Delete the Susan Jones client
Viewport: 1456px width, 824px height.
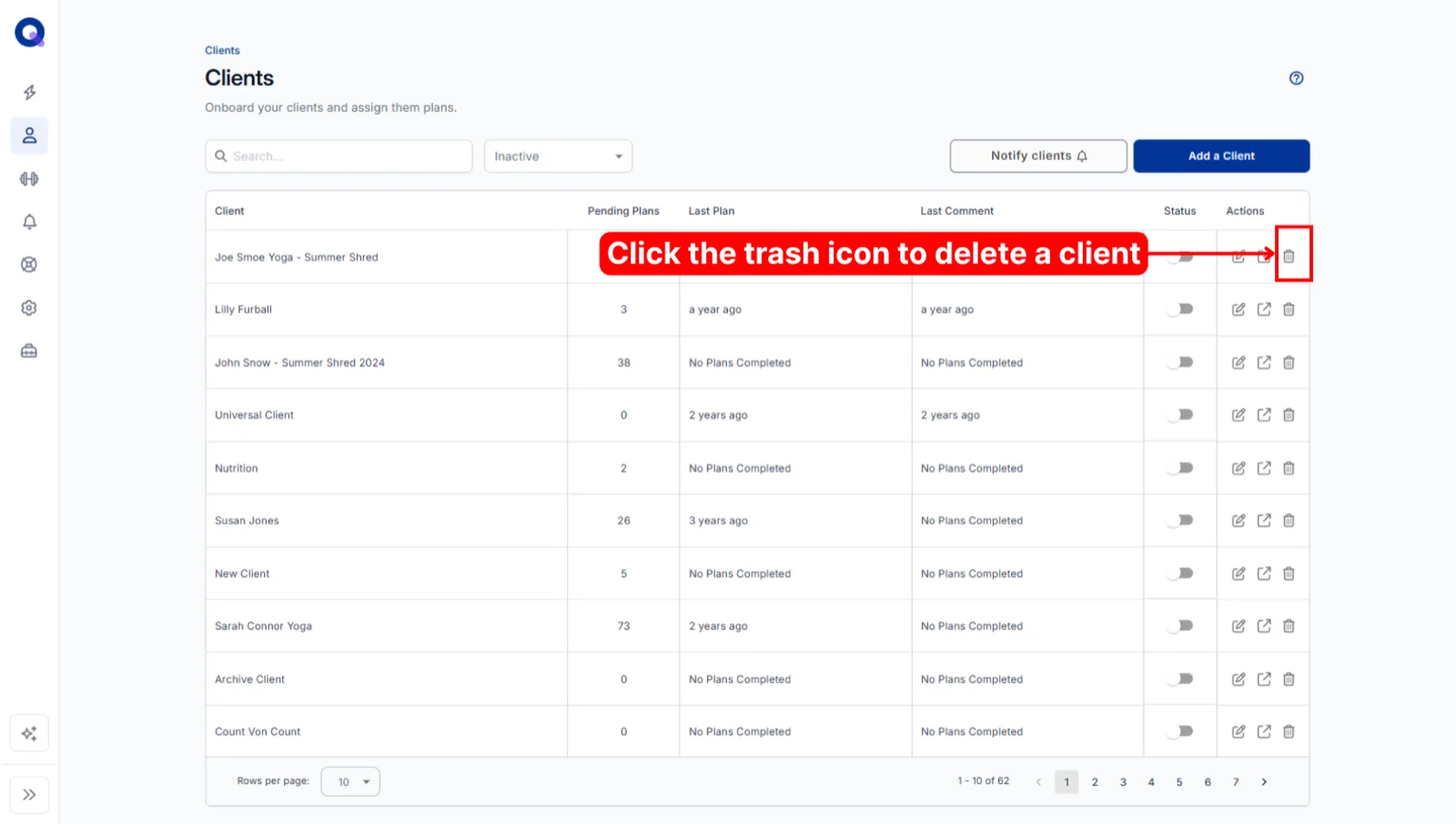pos(1289,520)
